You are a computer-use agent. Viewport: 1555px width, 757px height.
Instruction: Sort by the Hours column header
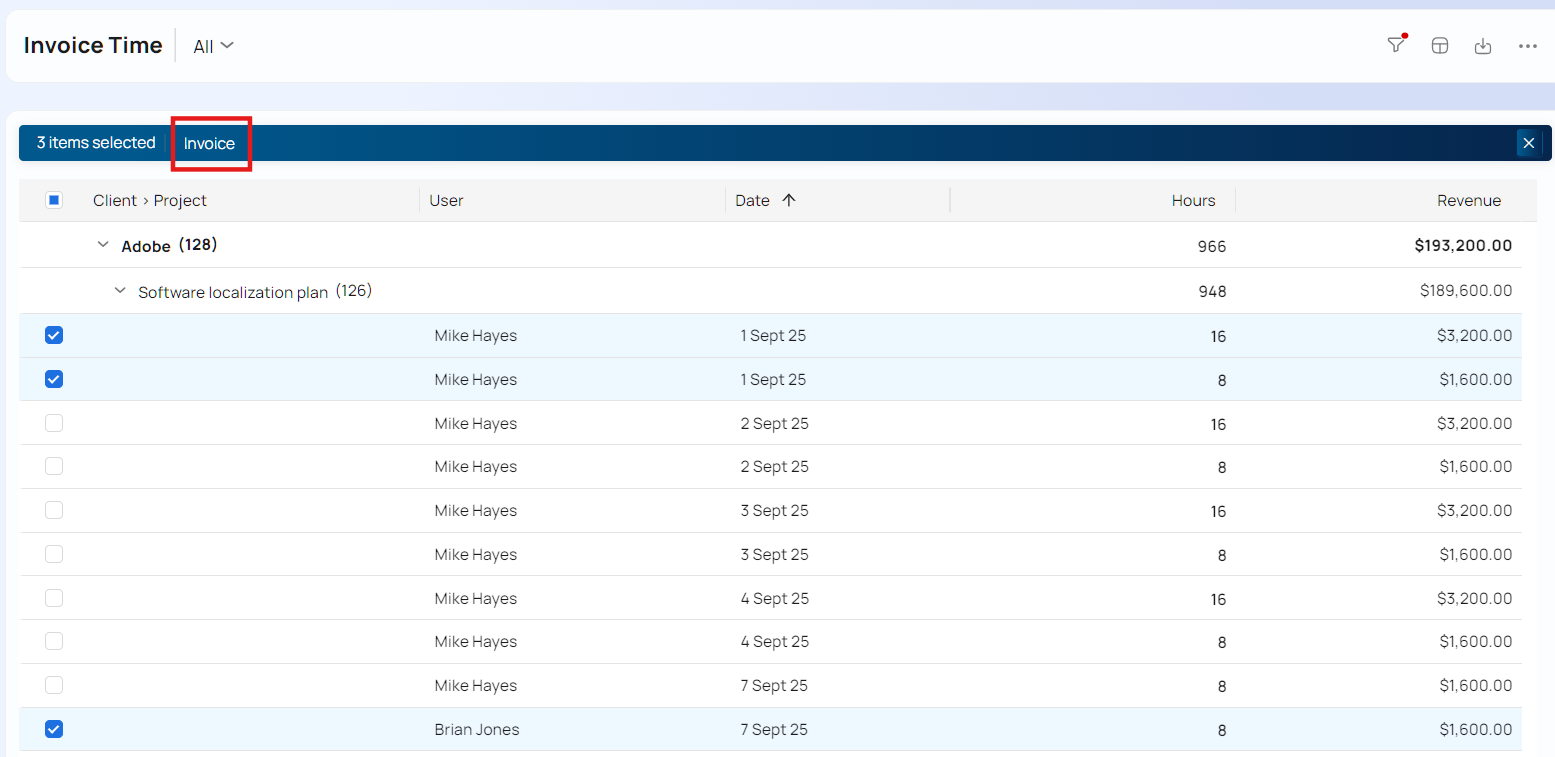tap(1193, 200)
